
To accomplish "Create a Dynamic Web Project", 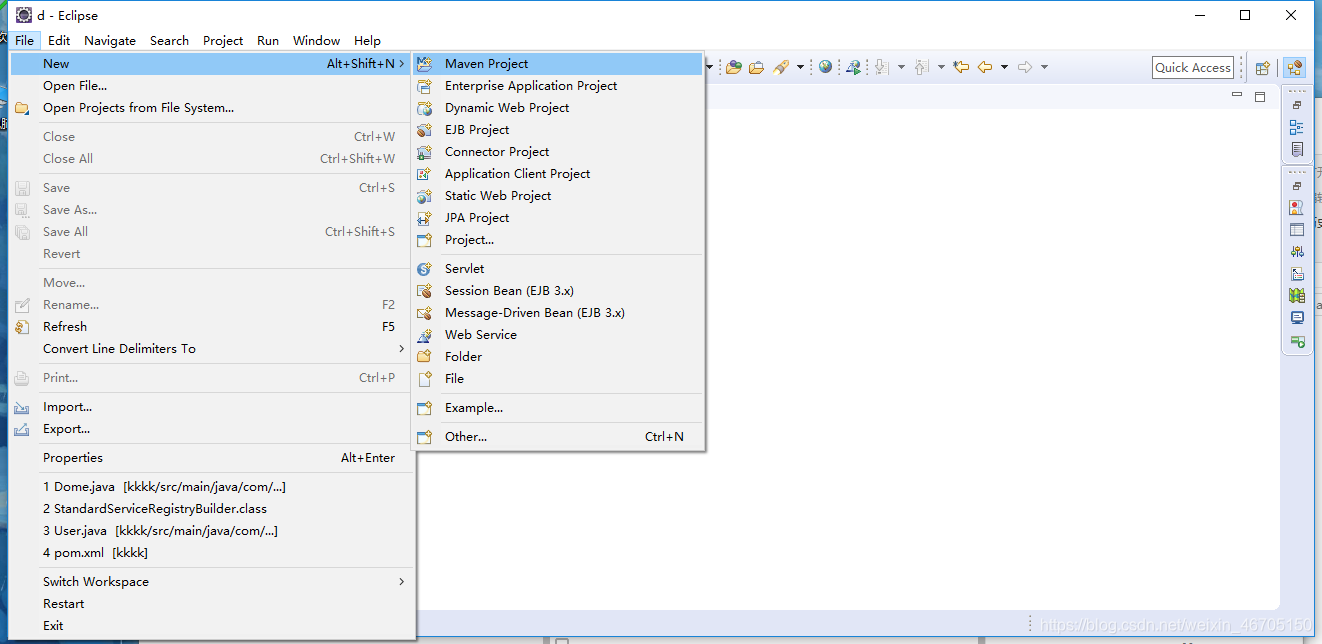I will point(558,108).
